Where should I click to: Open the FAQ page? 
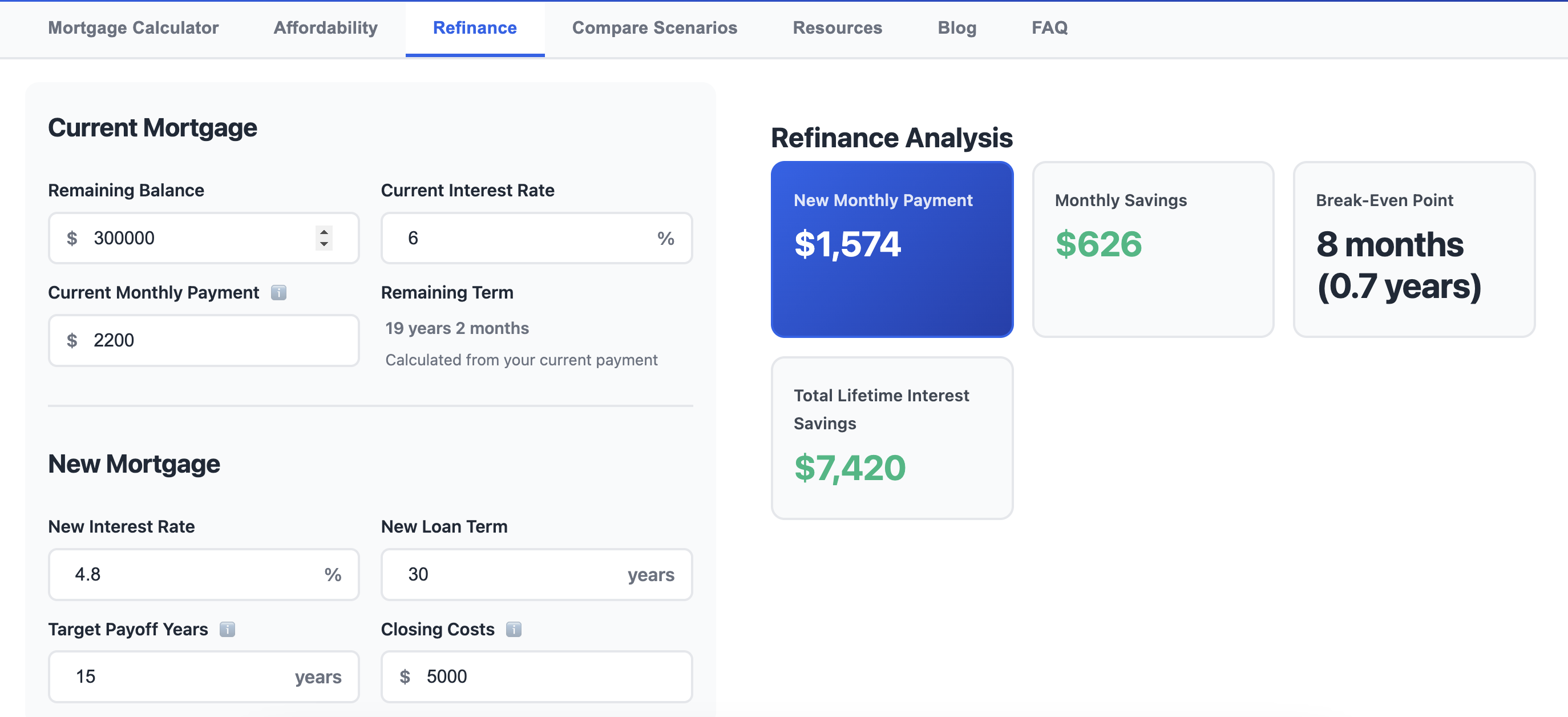pyautogui.click(x=1049, y=27)
